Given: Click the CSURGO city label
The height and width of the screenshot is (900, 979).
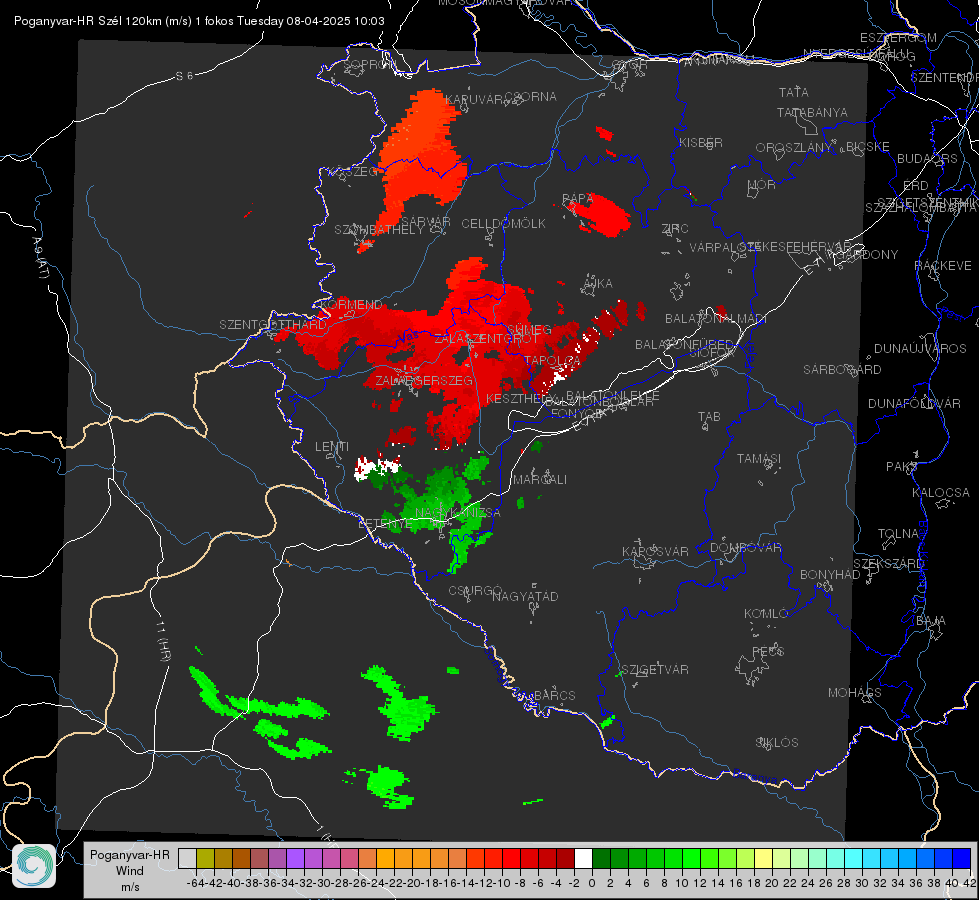Looking at the screenshot, I should pyautogui.click(x=475, y=591).
